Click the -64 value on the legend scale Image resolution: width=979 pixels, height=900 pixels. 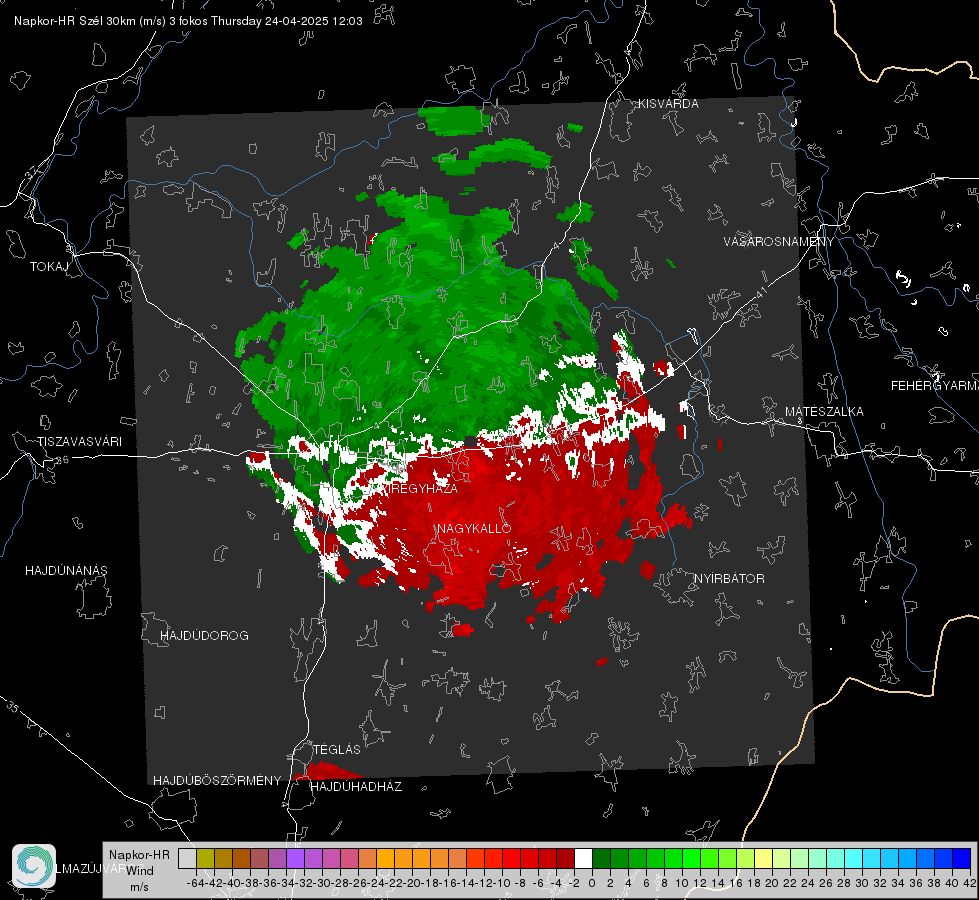(195, 883)
